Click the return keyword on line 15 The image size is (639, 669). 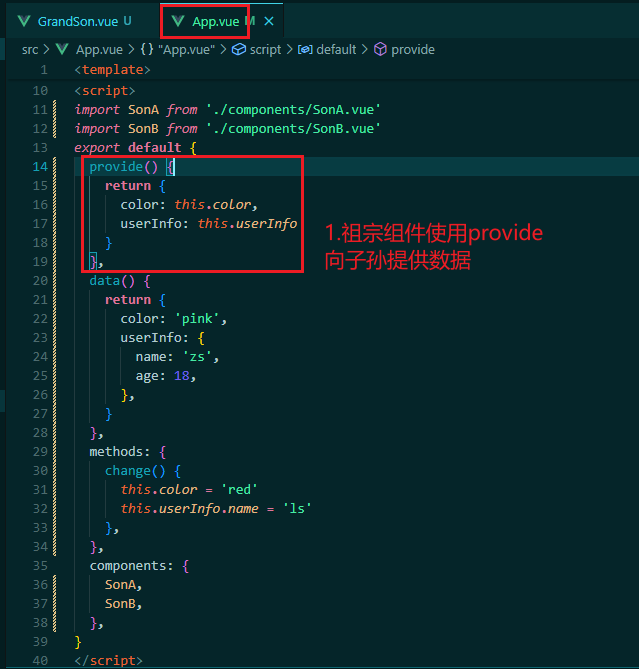128,186
